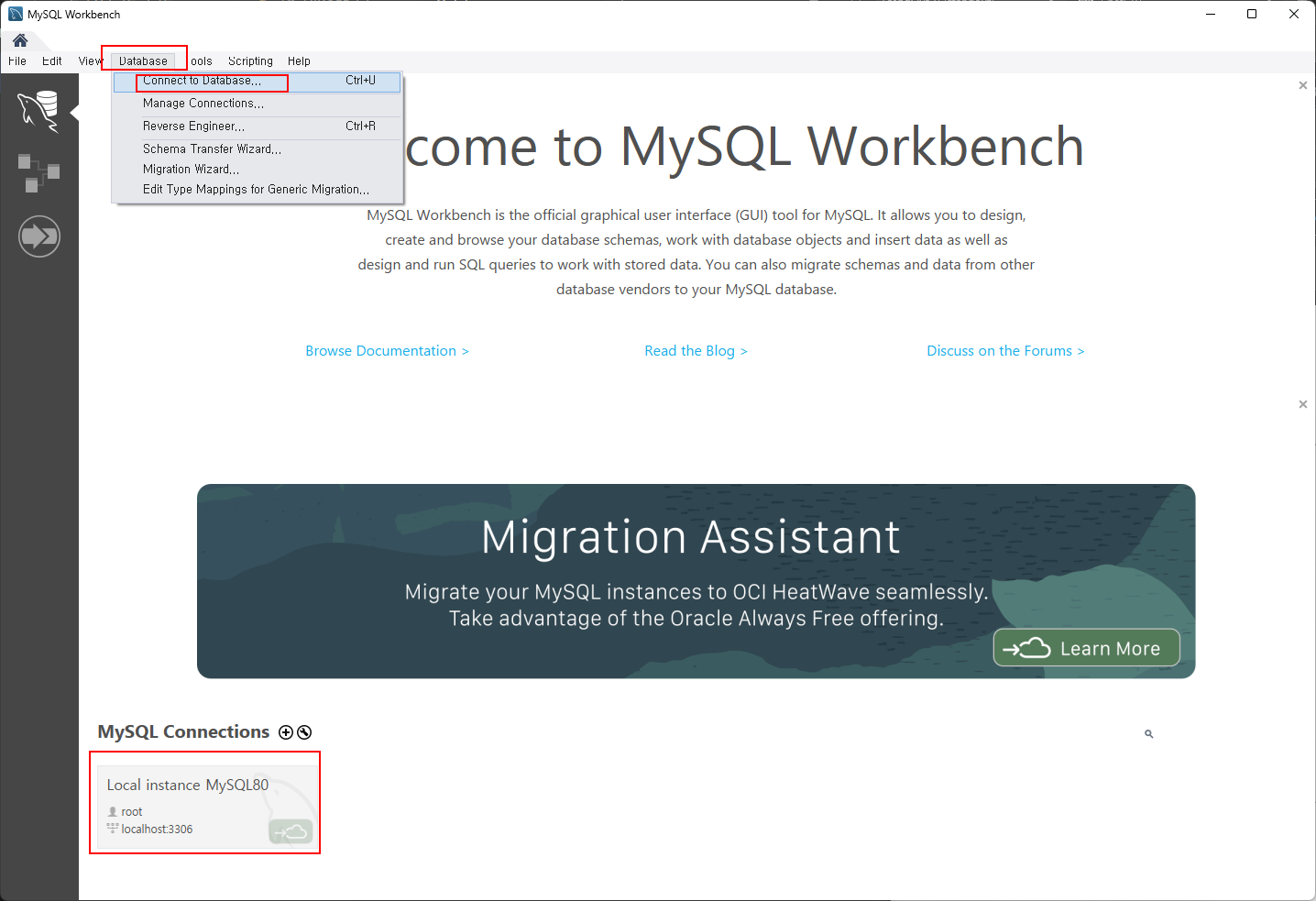Click the Database menu
Viewport: 1316px width, 901px height.
[x=143, y=61]
